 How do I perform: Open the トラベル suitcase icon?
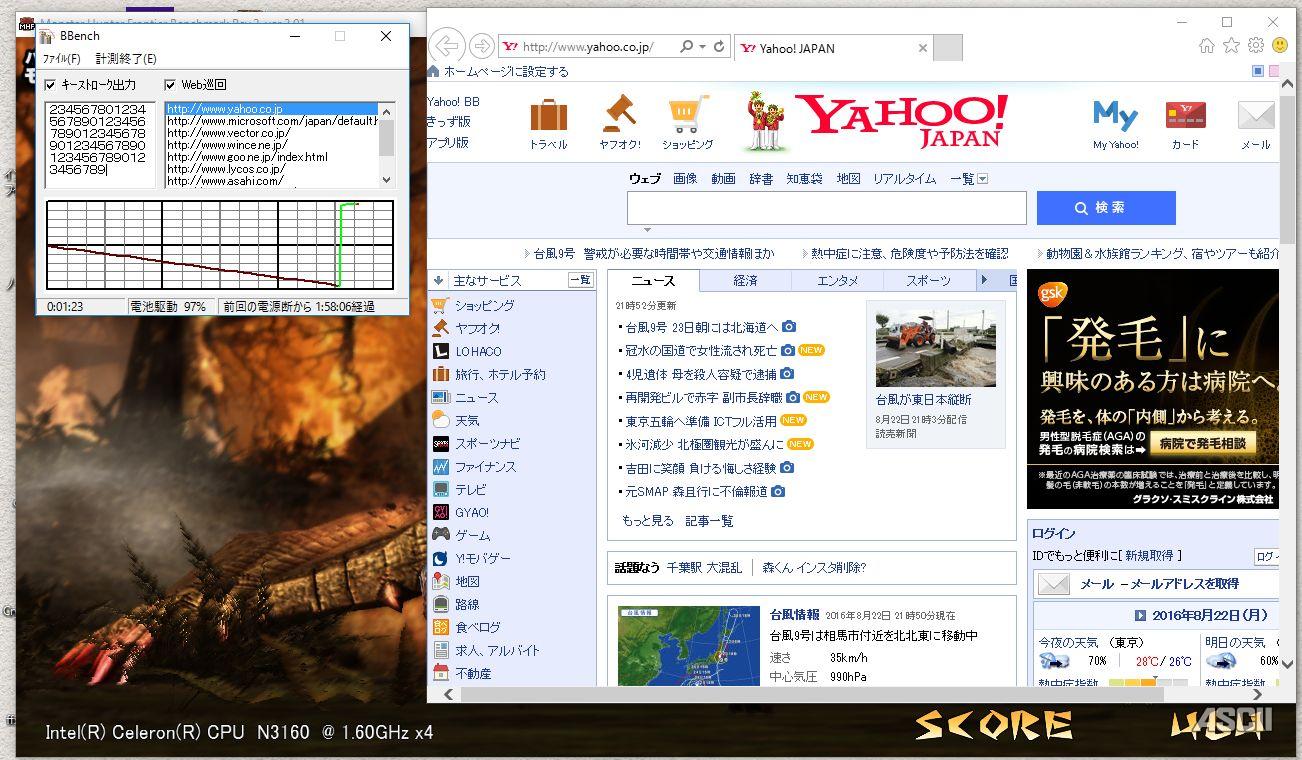548,116
